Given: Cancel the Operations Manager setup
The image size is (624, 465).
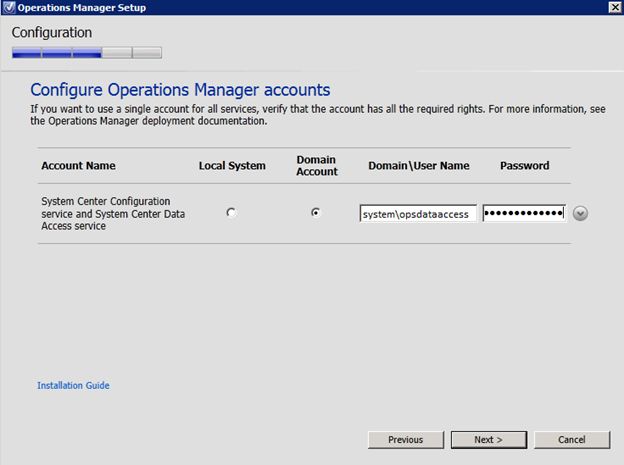Looking at the screenshot, I should 572,440.
